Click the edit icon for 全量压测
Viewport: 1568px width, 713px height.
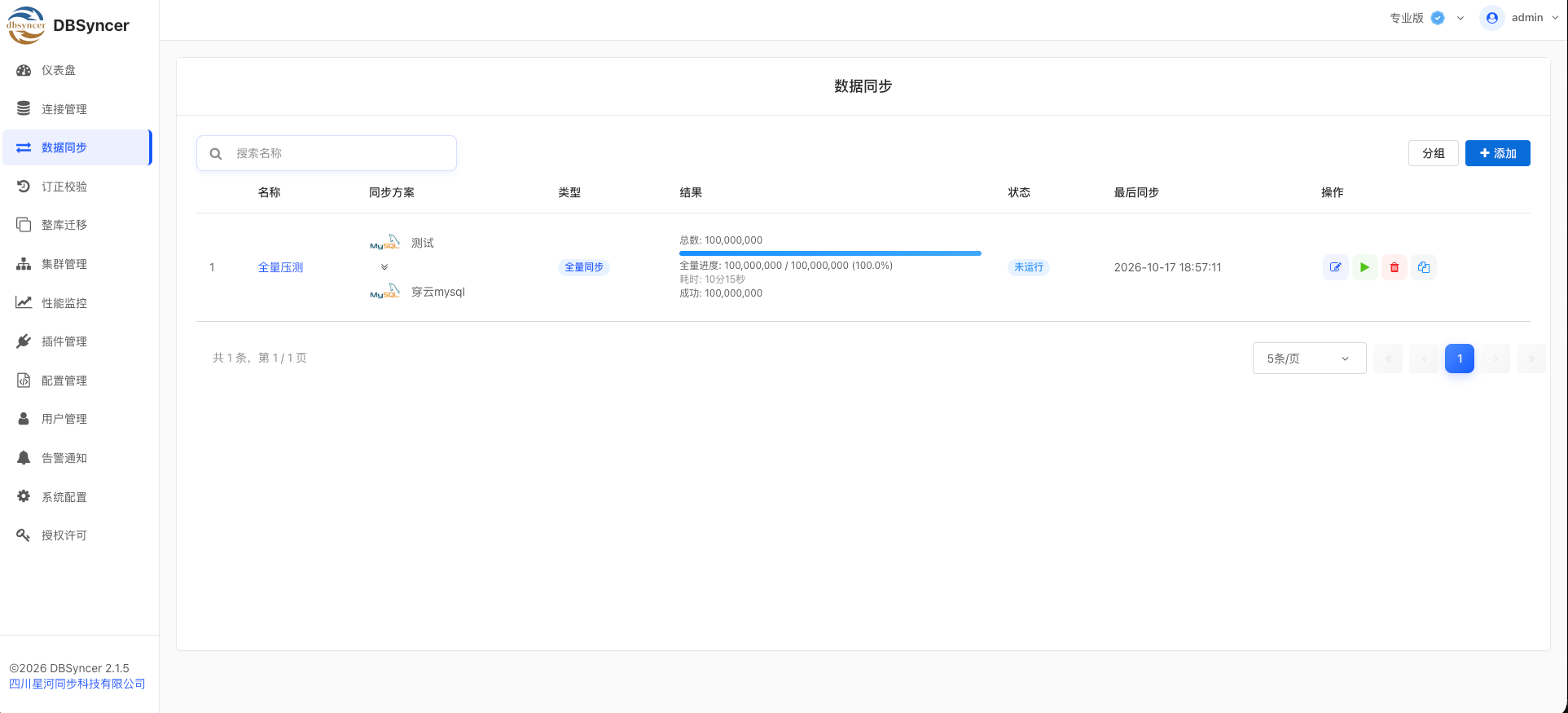pyautogui.click(x=1336, y=267)
